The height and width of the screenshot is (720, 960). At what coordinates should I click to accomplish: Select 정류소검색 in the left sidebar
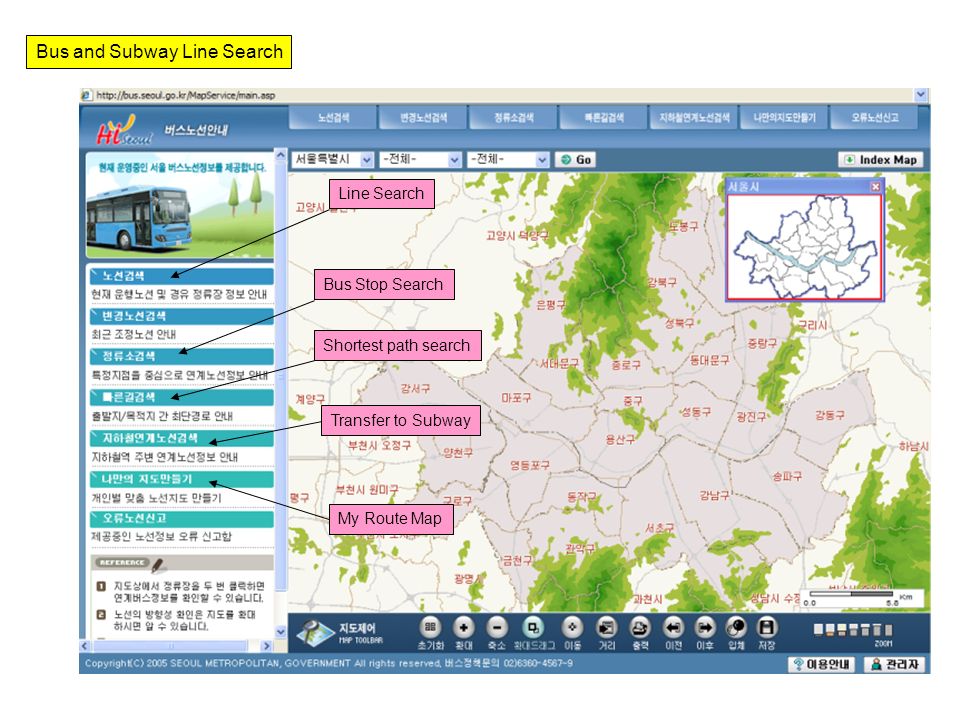click(181, 356)
